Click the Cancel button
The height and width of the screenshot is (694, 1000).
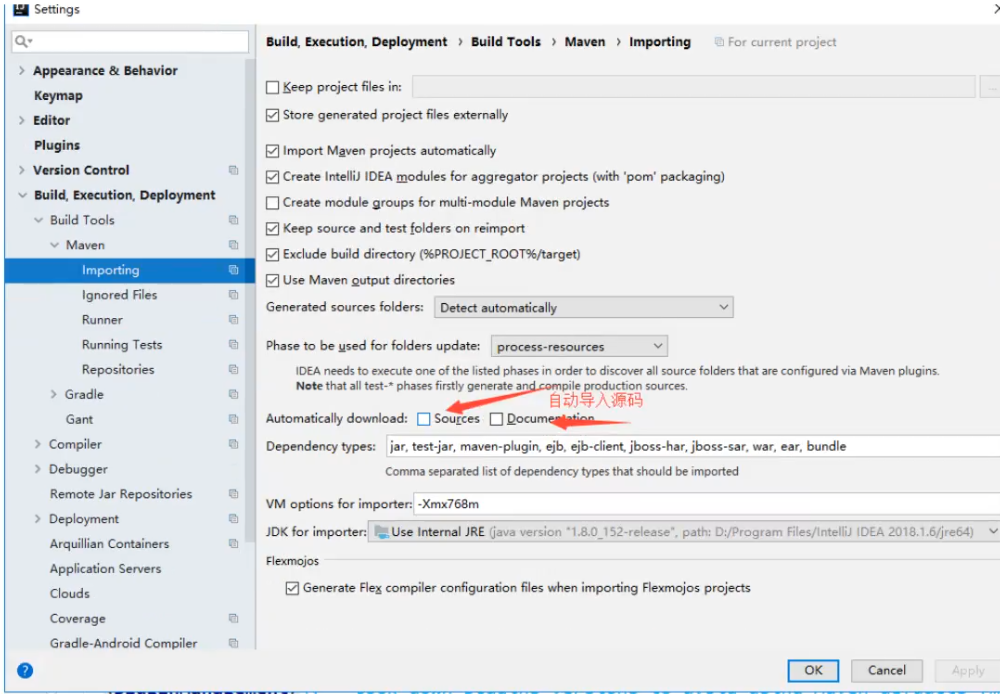click(x=886, y=670)
